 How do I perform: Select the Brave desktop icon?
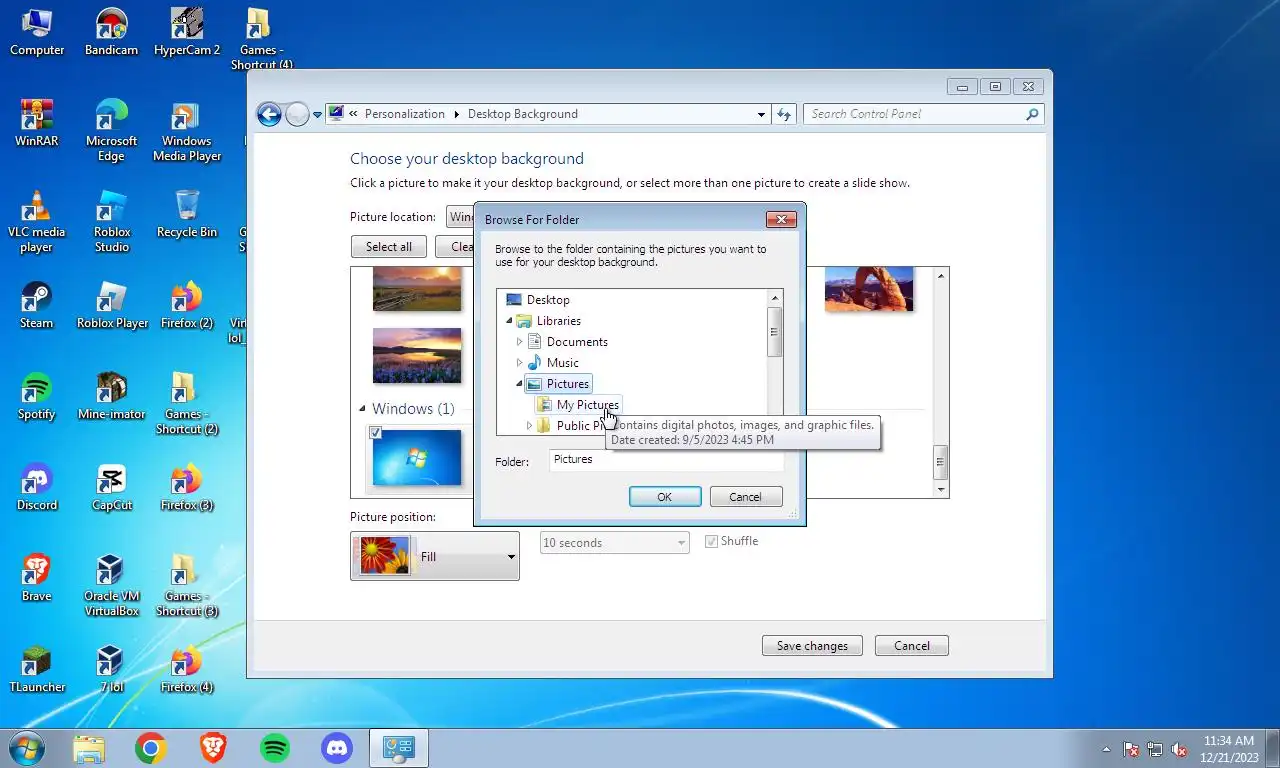click(x=37, y=578)
